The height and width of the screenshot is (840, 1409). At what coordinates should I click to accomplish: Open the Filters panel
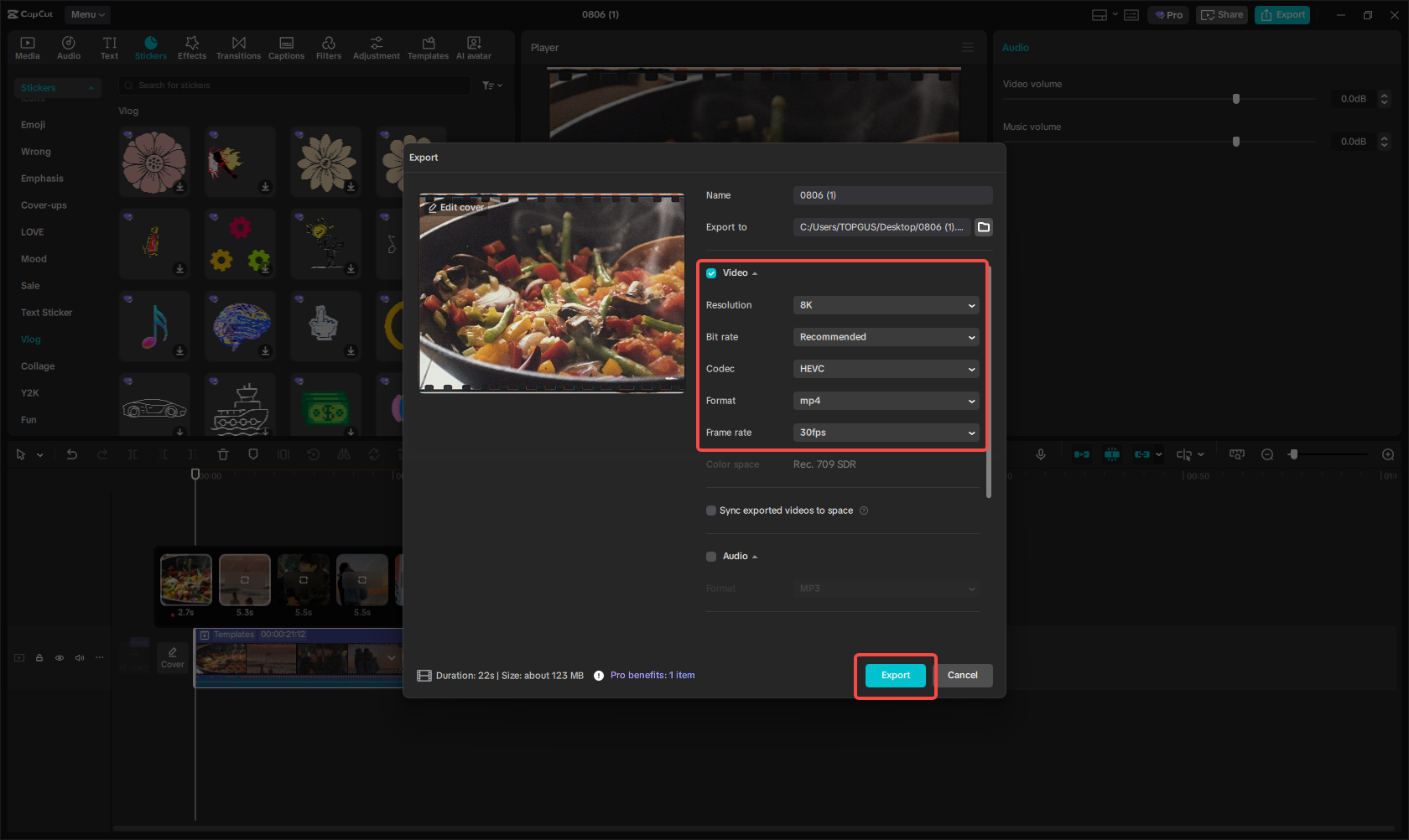[x=328, y=47]
